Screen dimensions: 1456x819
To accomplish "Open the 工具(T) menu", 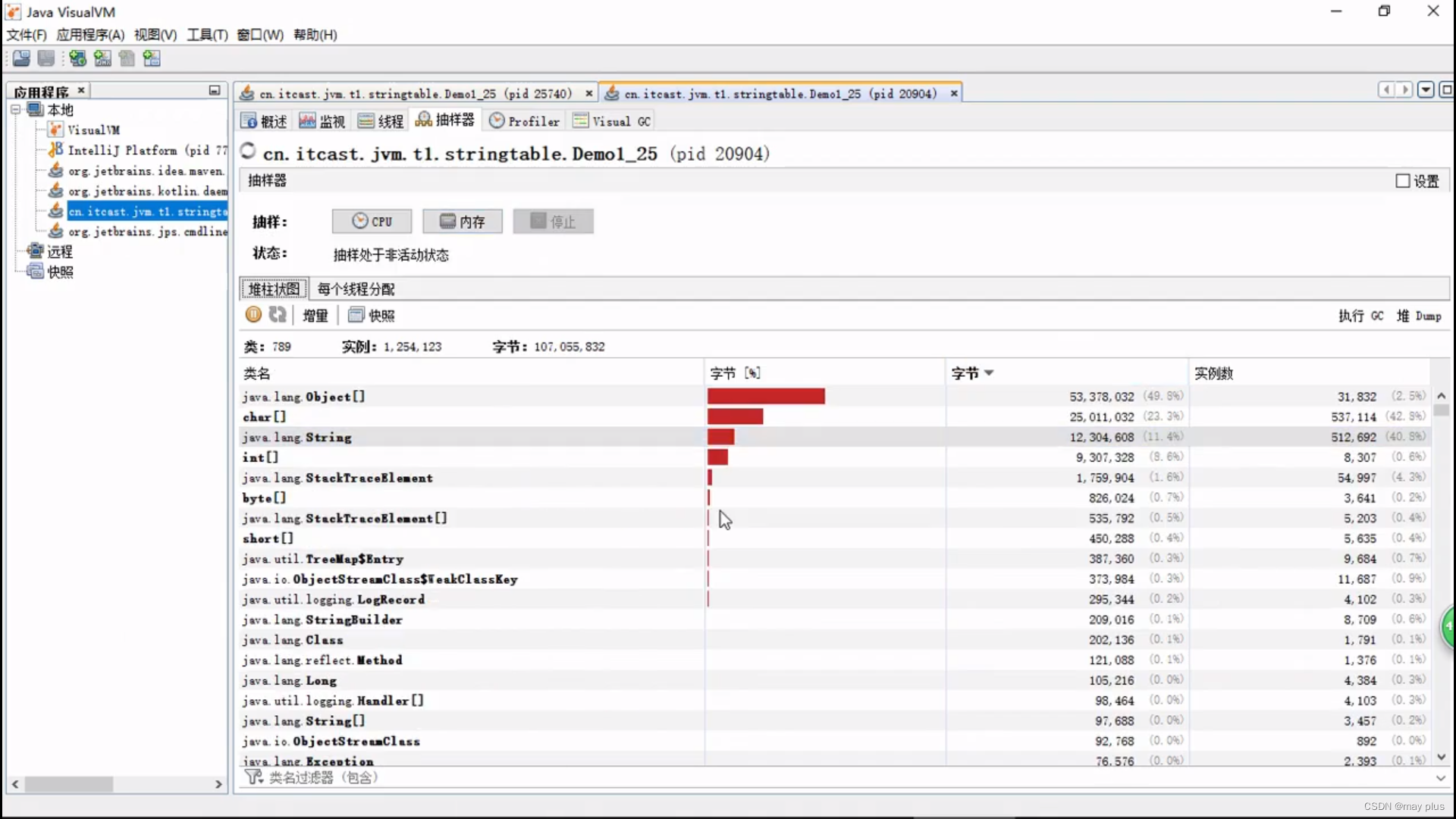I will pos(207,35).
